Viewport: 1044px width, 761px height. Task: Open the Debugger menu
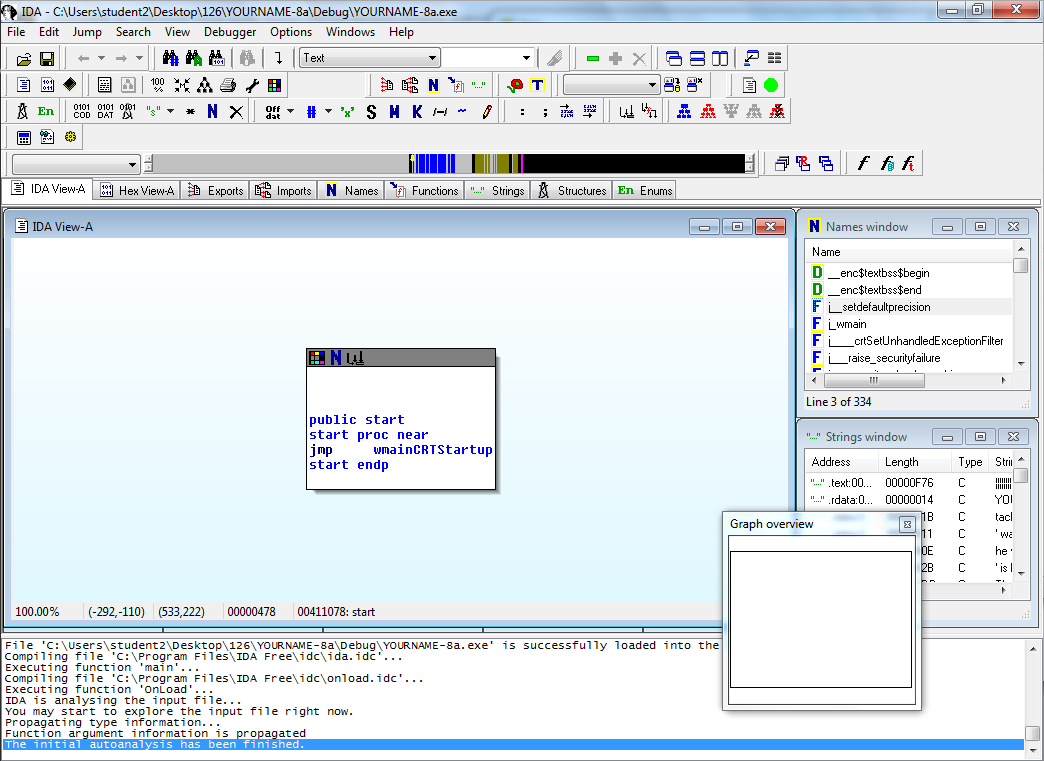pyautogui.click(x=230, y=32)
